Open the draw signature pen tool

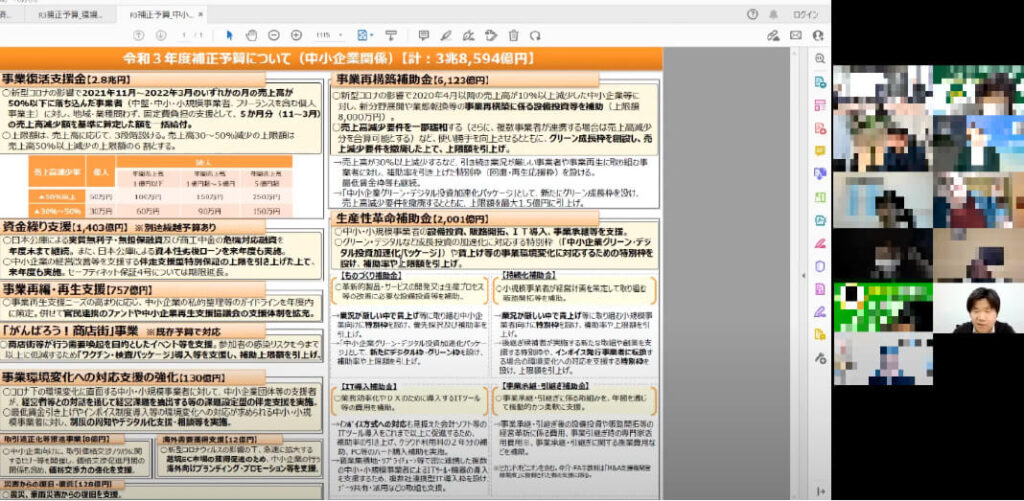click(468, 35)
